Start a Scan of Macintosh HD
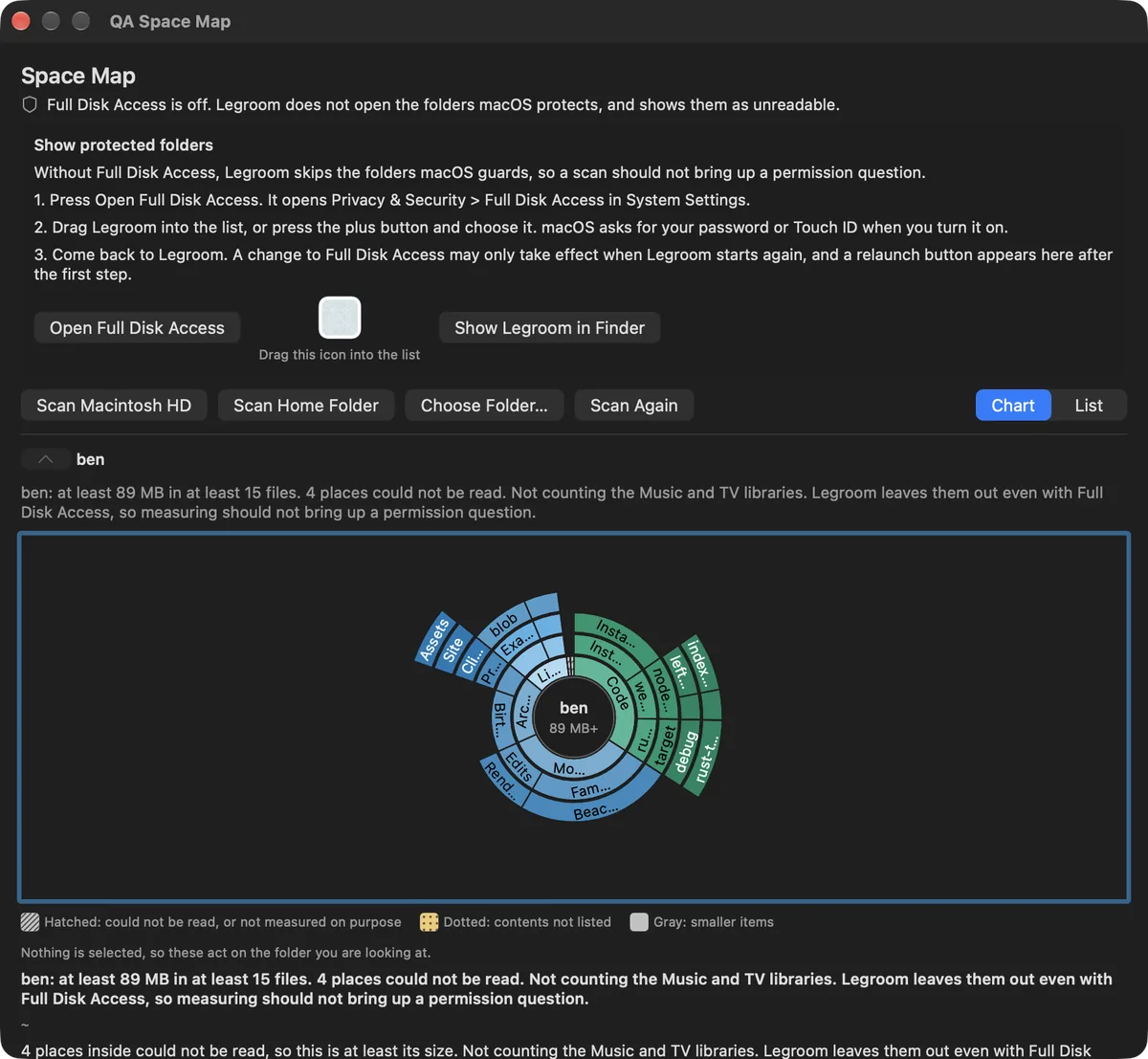This screenshot has width=1148, height=1059. click(x=114, y=406)
